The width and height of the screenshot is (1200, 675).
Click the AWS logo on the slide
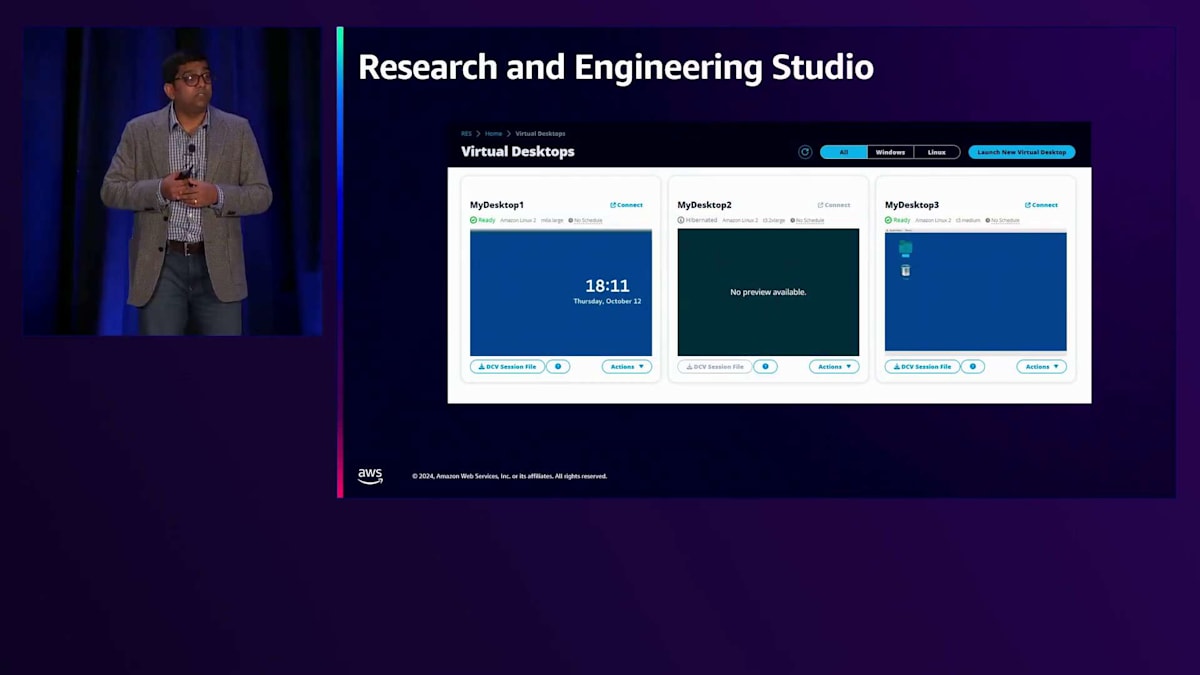pos(370,476)
